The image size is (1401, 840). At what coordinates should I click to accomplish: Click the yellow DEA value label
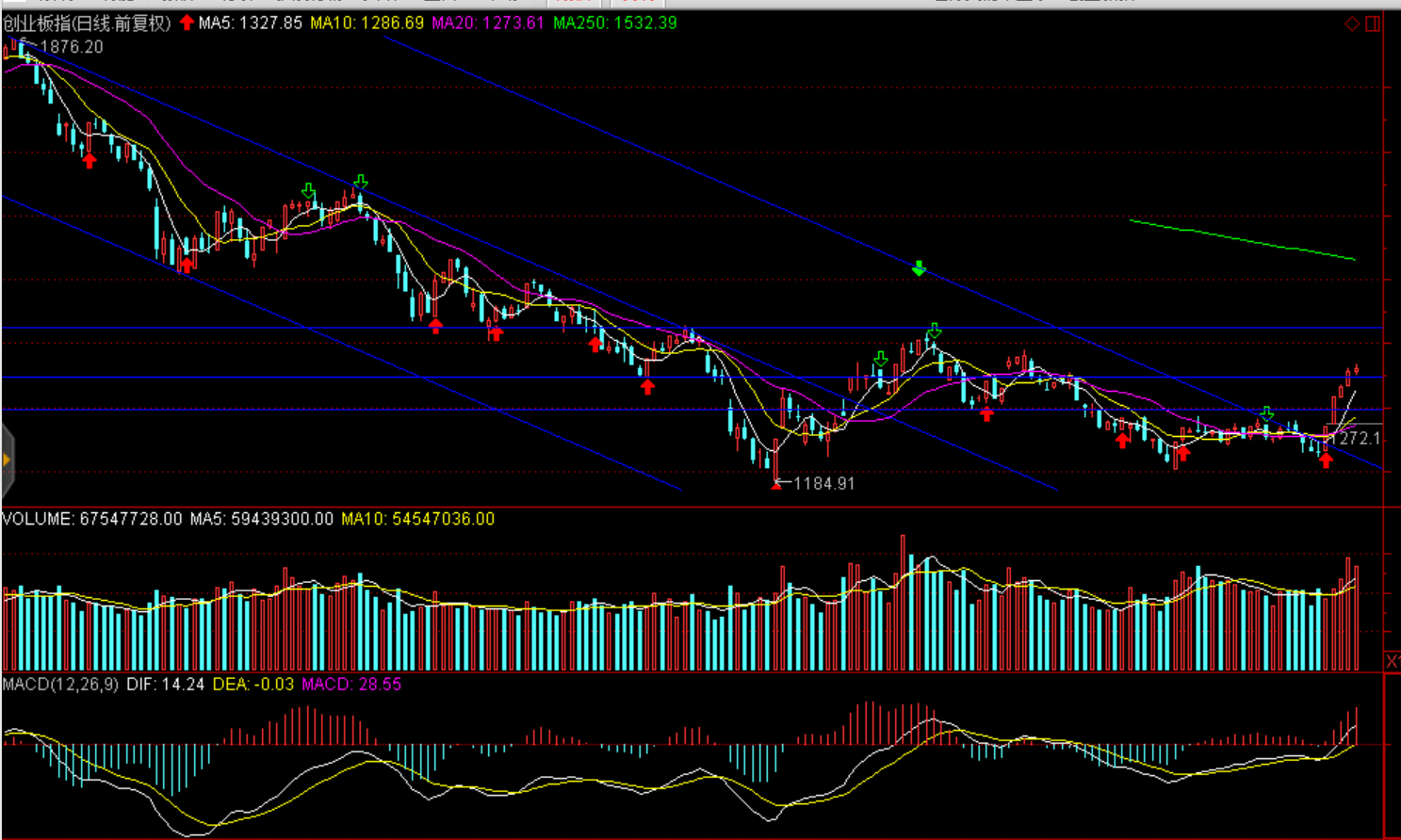coord(253,685)
